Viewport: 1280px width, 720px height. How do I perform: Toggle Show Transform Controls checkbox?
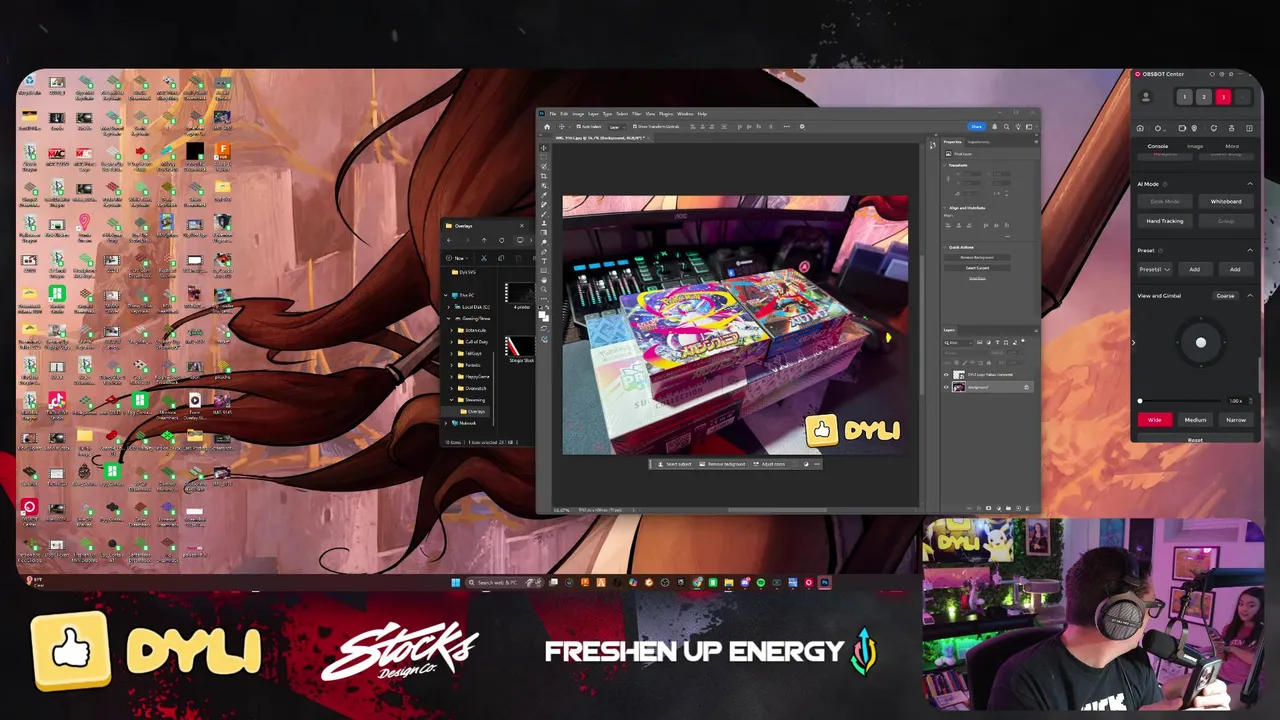pos(635,127)
